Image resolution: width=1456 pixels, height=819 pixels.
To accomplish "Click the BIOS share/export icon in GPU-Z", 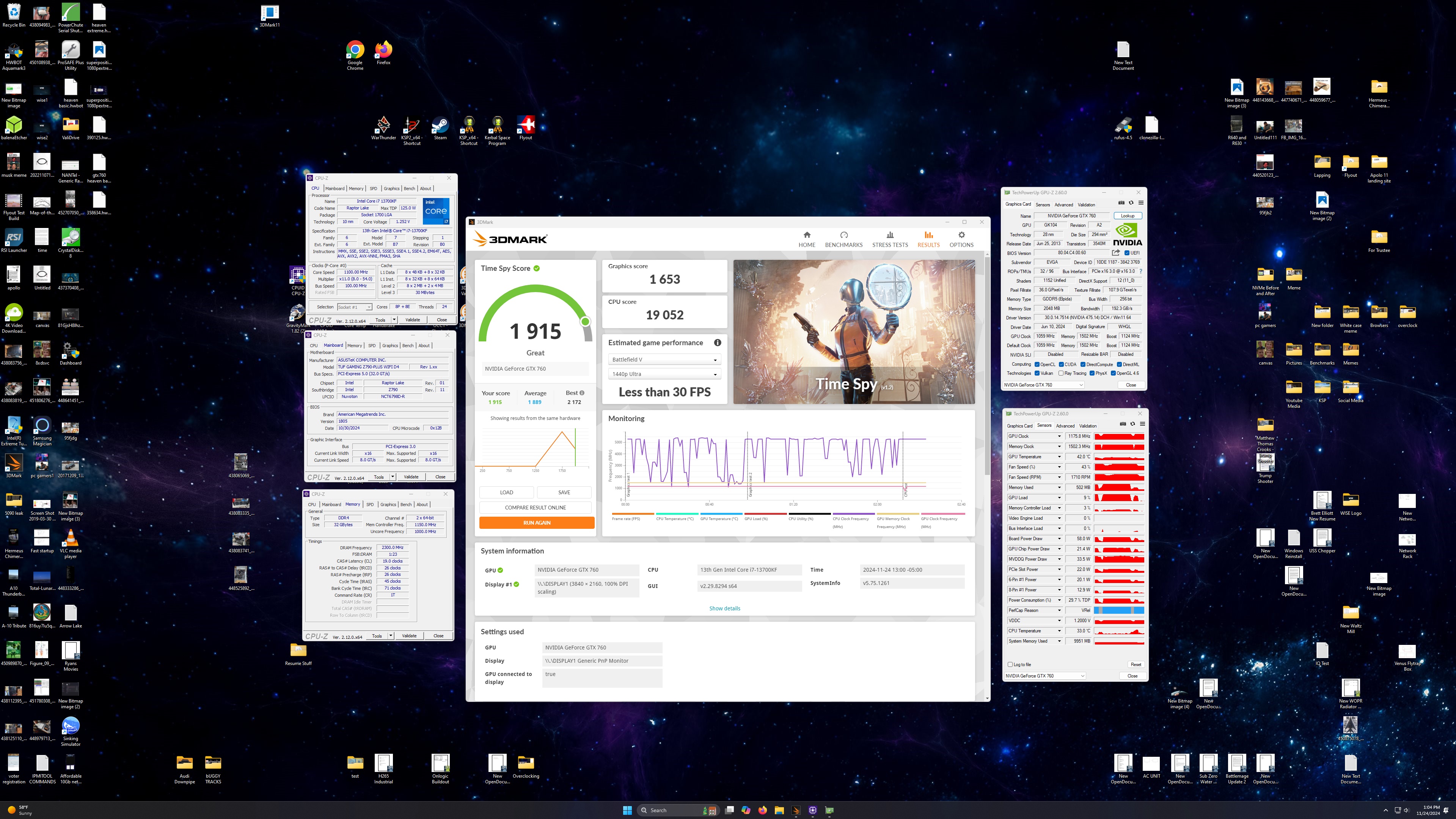I will (1116, 253).
